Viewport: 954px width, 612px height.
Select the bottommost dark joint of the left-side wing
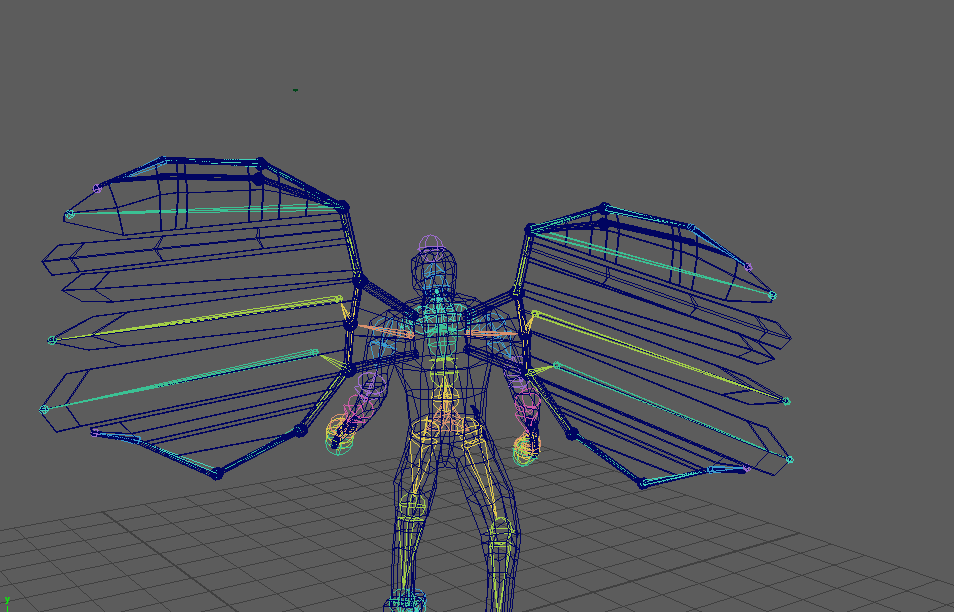(x=217, y=474)
